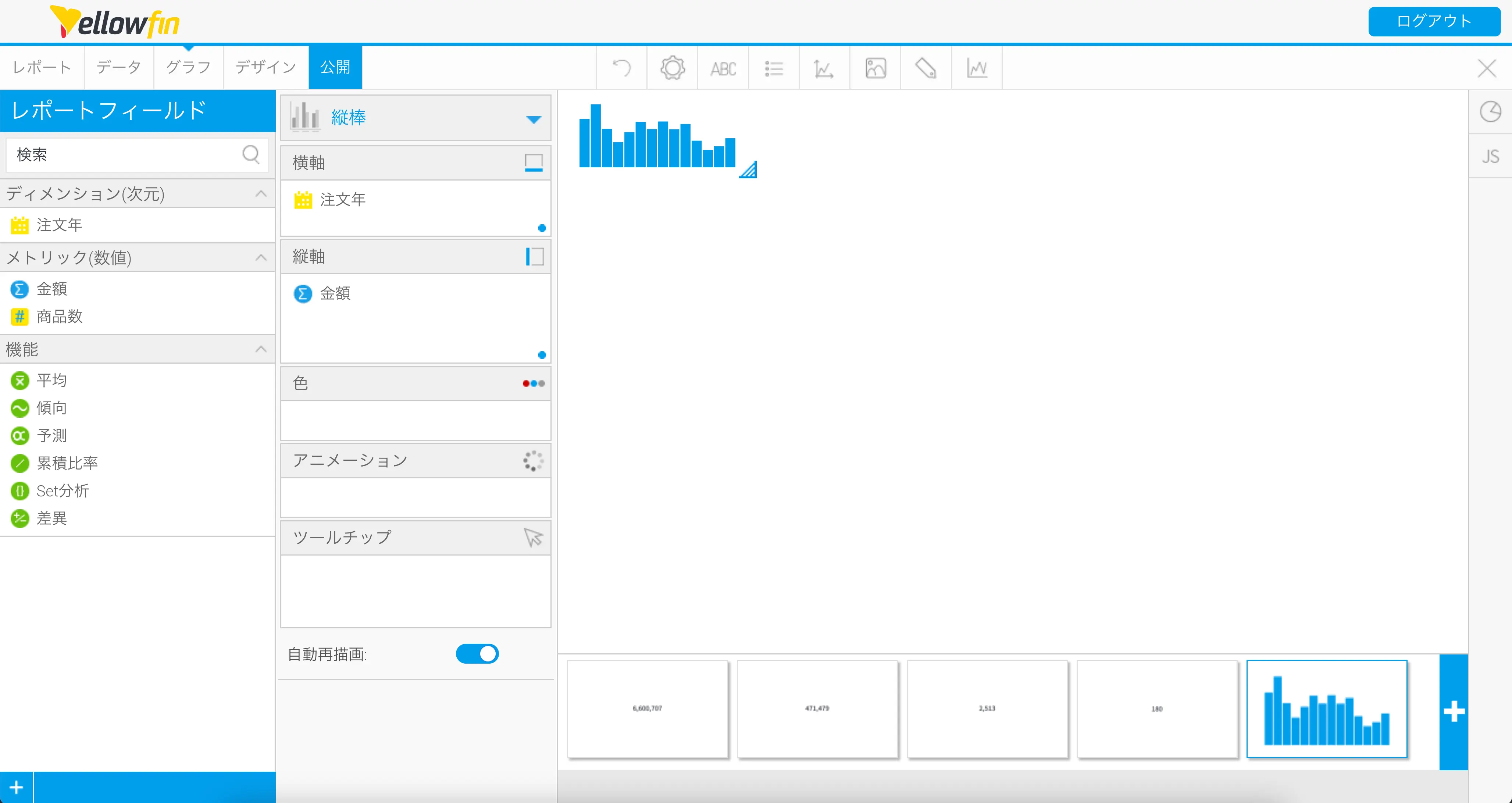Viewport: 1512px width, 803px height.
Task: Collapse the ディメンション(次元) section
Action: (261, 194)
